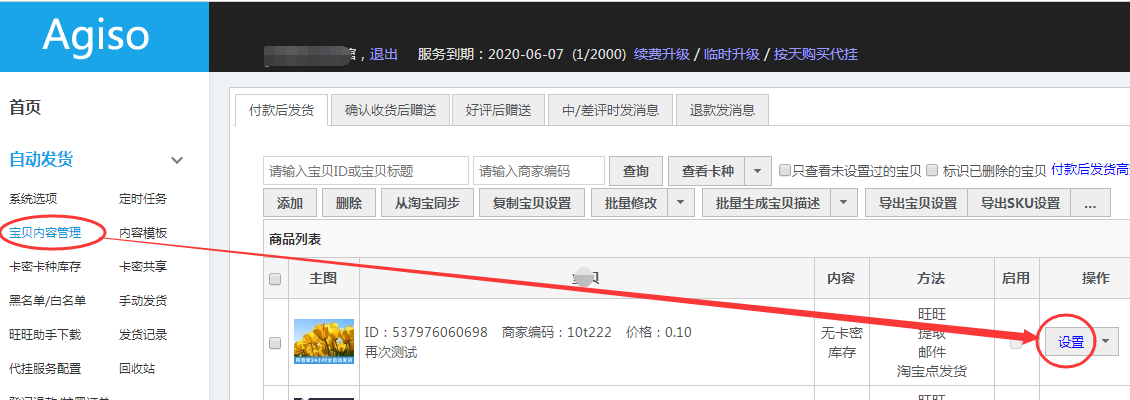Click the 续费升级 link

(x=662, y=54)
